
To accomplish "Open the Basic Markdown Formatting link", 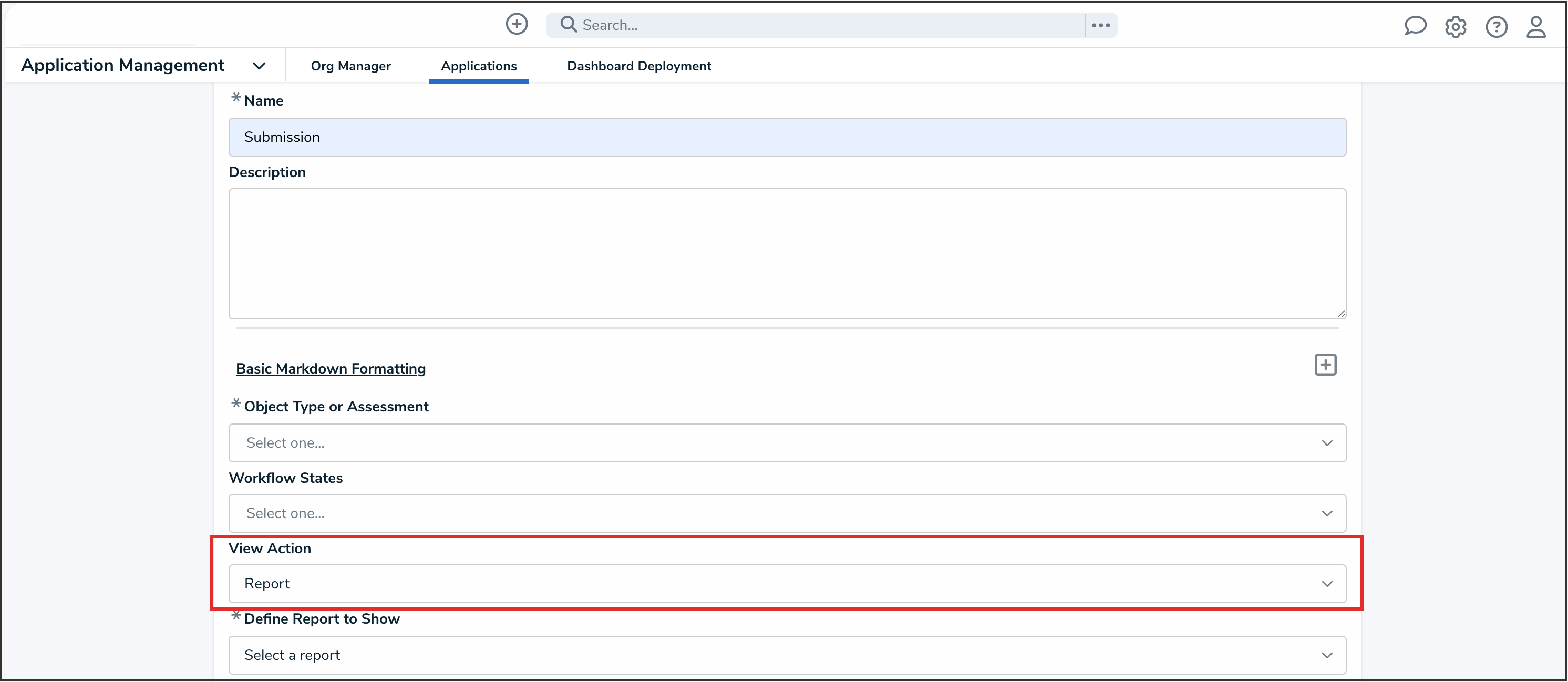I will pos(331,369).
